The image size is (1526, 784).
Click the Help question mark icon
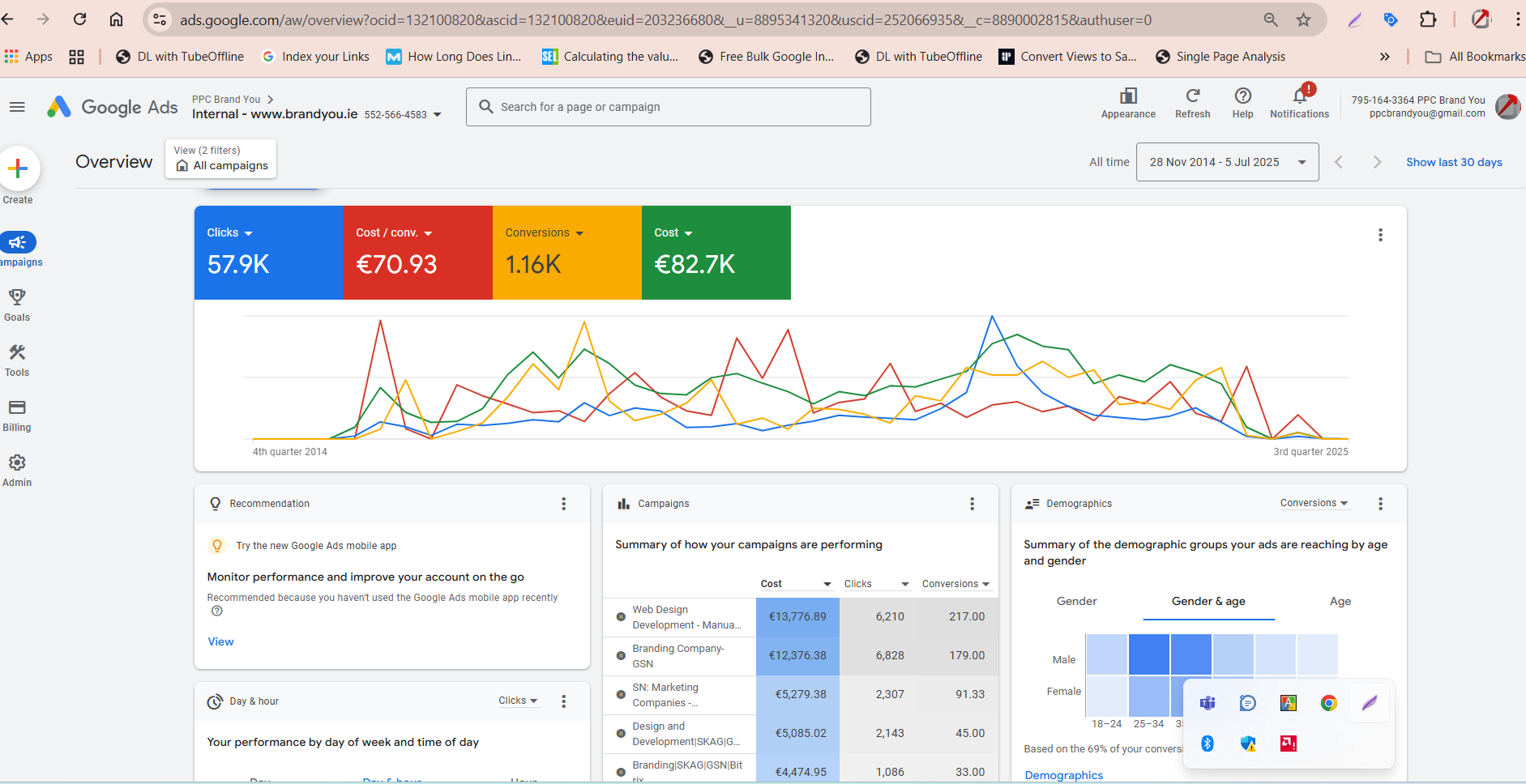click(x=1242, y=96)
